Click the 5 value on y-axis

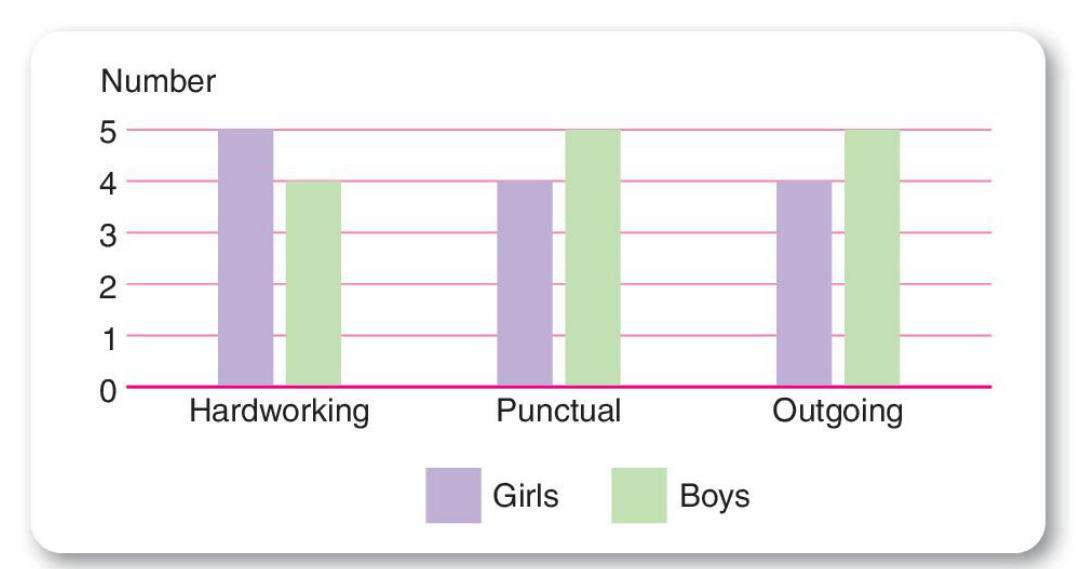click(x=108, y=131)
